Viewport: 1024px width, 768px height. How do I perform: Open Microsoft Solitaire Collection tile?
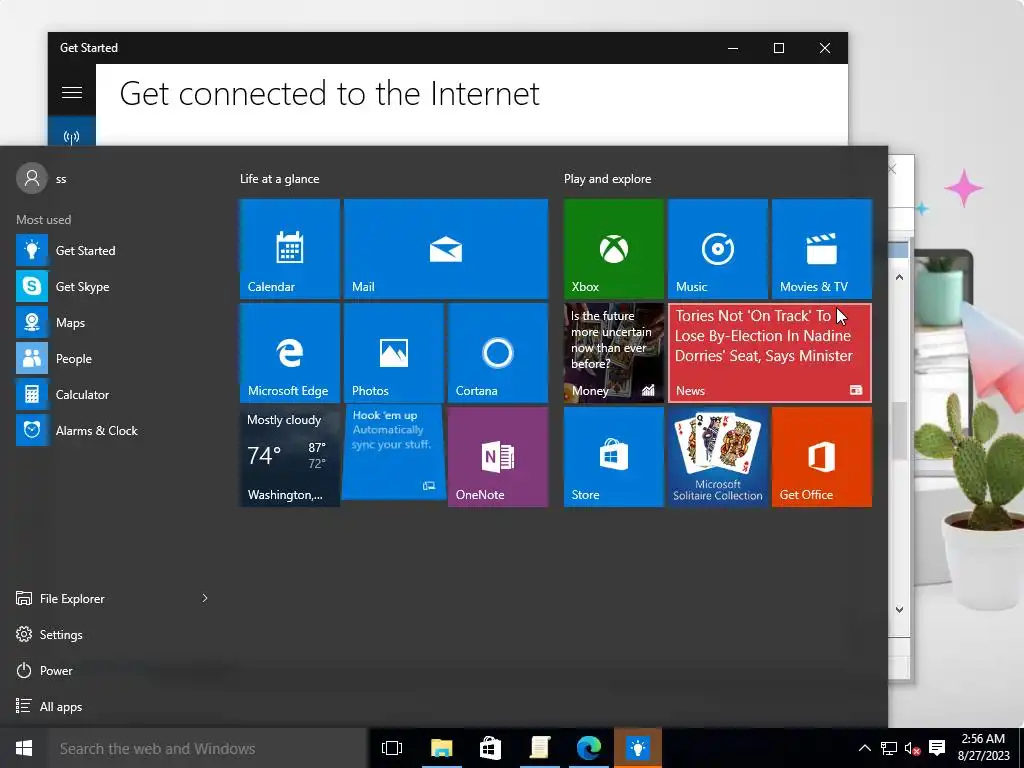point(718,457)
